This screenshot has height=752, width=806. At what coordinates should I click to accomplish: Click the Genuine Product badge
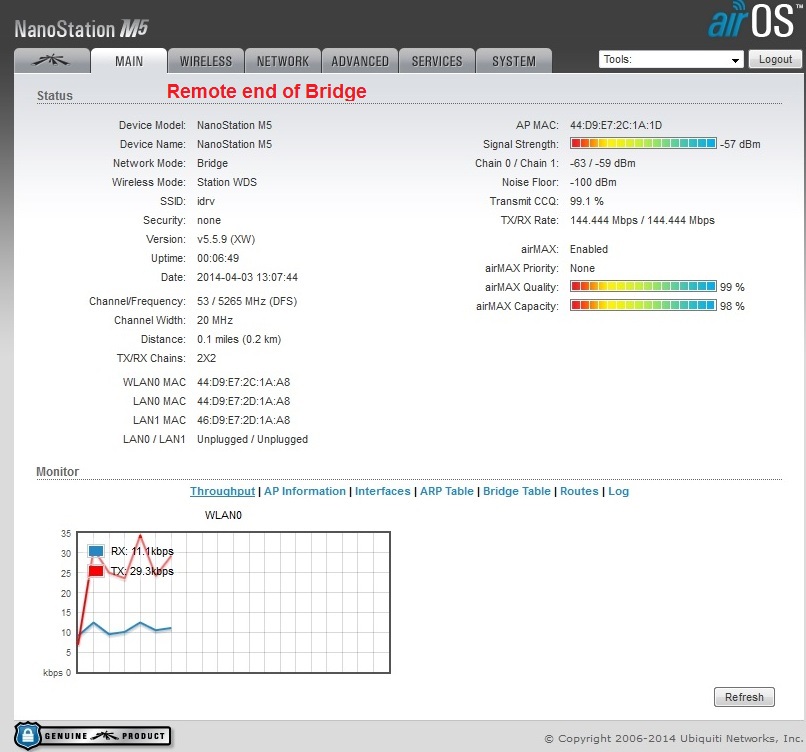coord(93,735)
